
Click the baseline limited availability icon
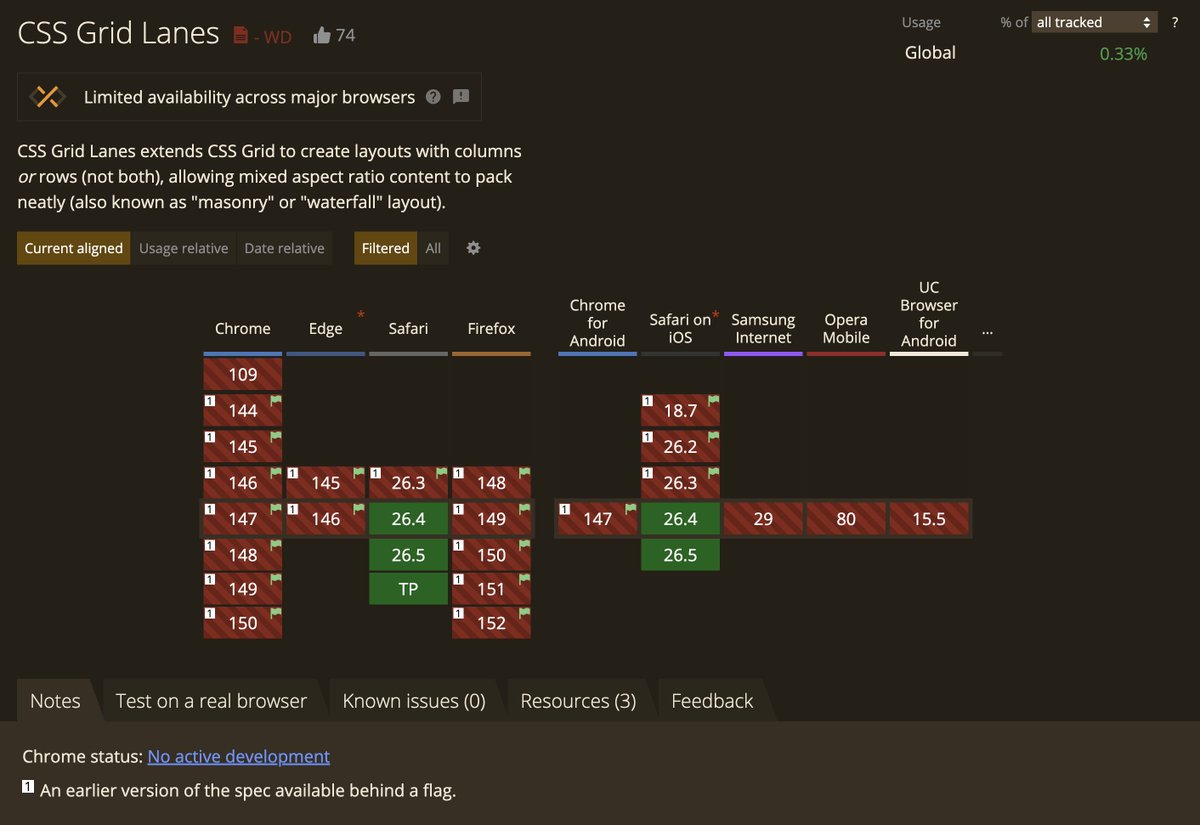point(47,97)
